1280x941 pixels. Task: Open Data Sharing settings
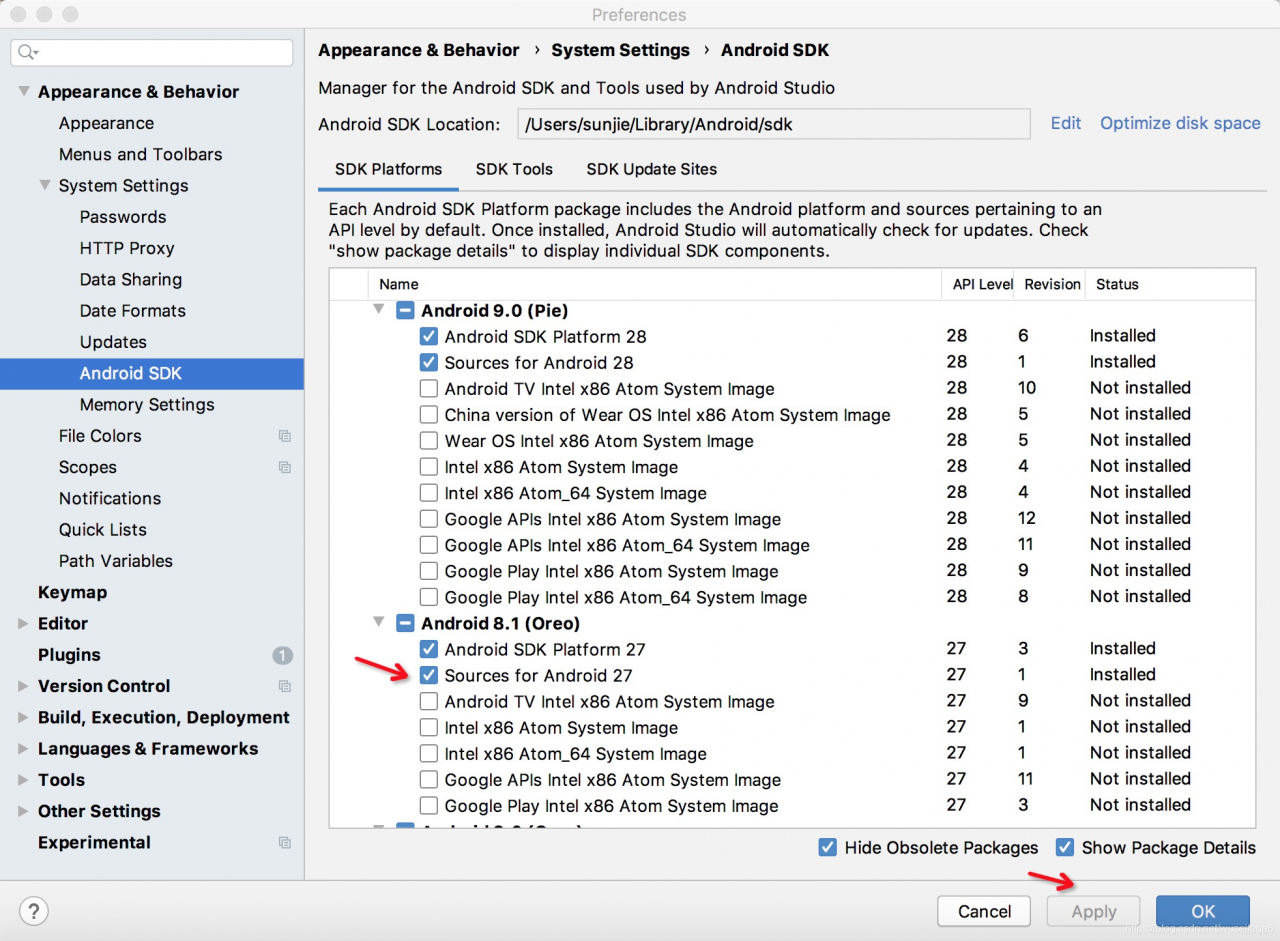131,279
